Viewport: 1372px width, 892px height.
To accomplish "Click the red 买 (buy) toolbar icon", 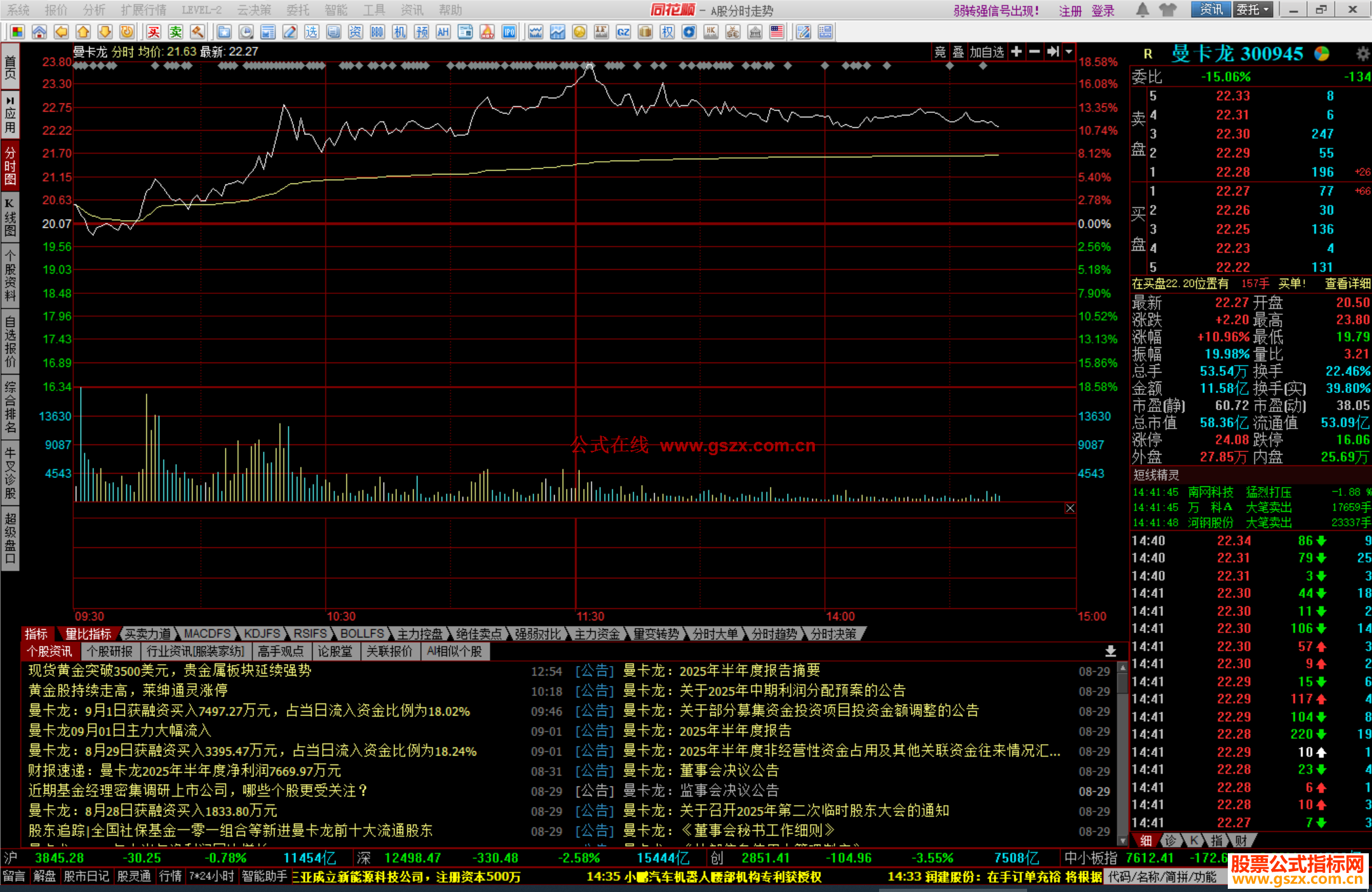I will pyautogui.click(x=154, y=32).
